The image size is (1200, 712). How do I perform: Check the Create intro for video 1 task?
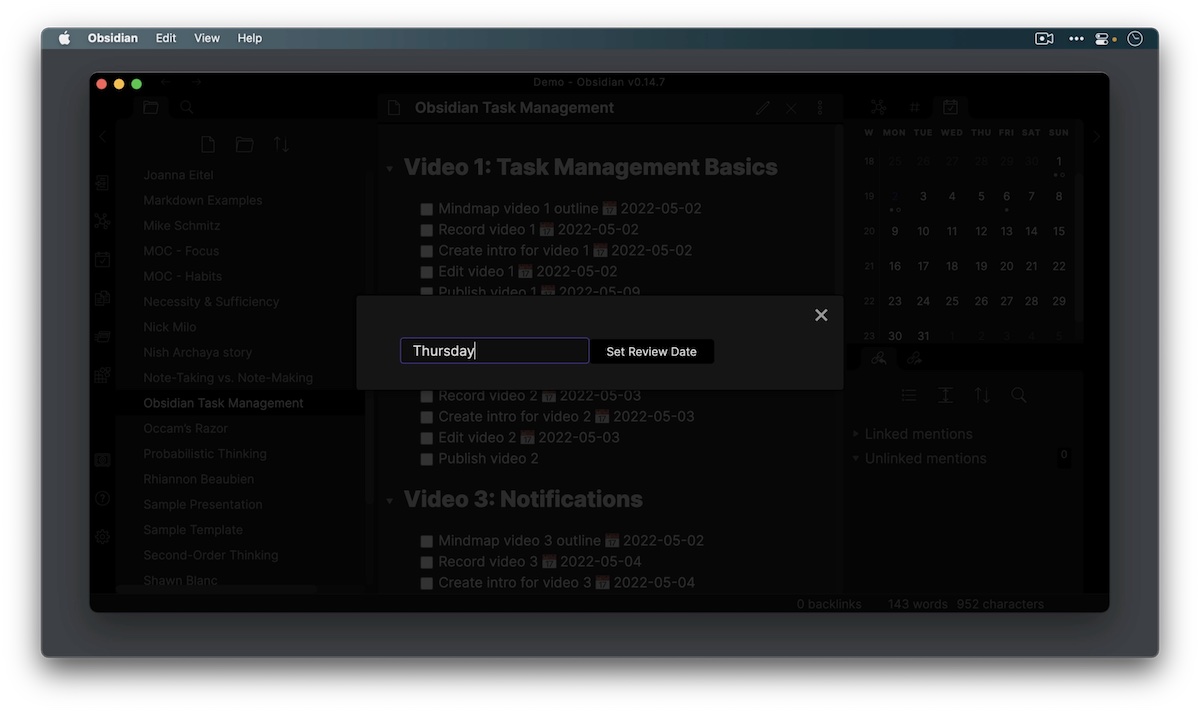pos(427,251)
